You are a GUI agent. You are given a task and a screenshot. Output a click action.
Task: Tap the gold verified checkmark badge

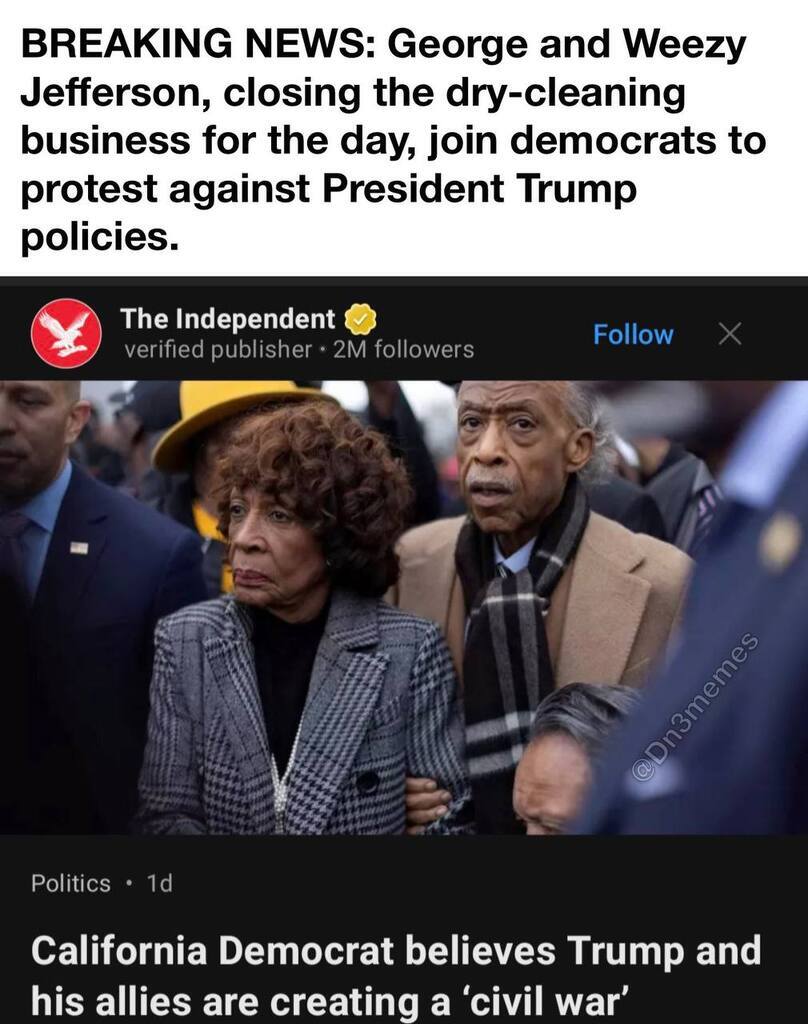coord(360,319)
